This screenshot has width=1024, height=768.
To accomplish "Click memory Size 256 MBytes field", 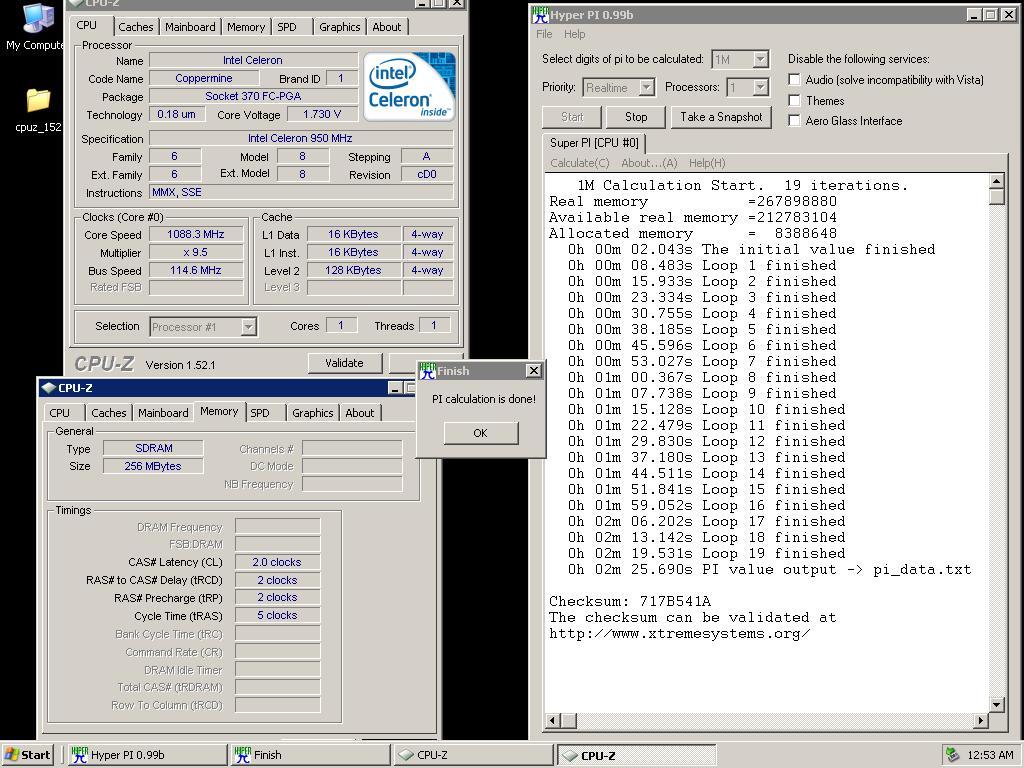I will pos(153,466).
